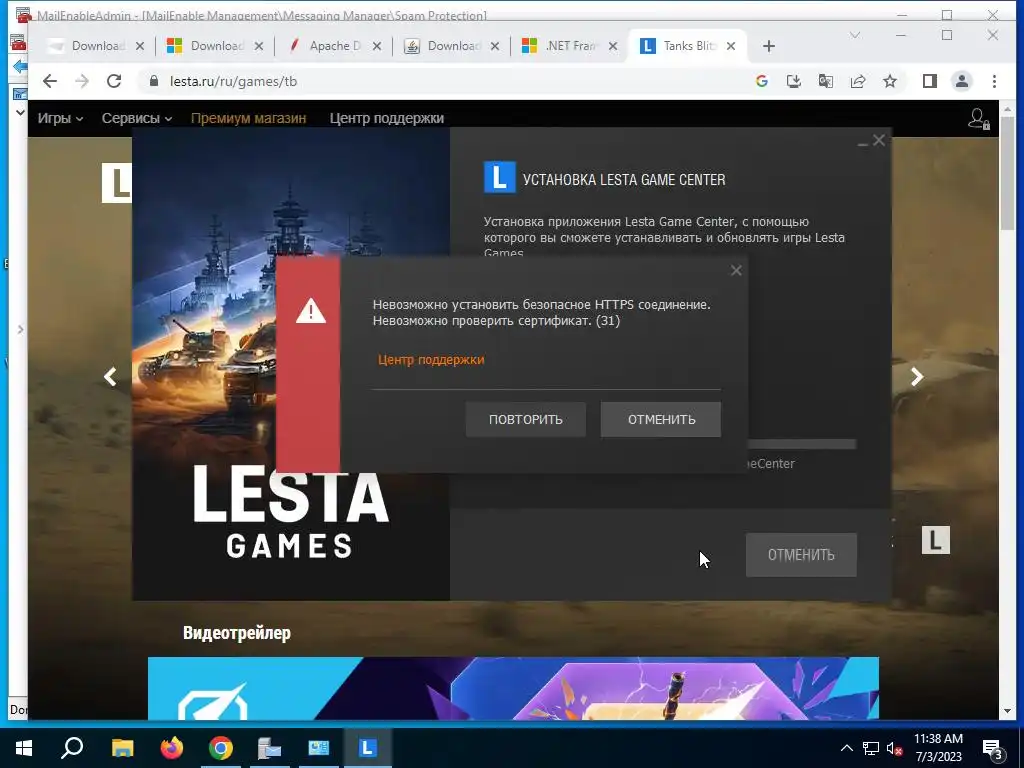The image size is (1024, 768).
Task: Minimize the Lesta Game Center installer
Action: tap(862, 142)
